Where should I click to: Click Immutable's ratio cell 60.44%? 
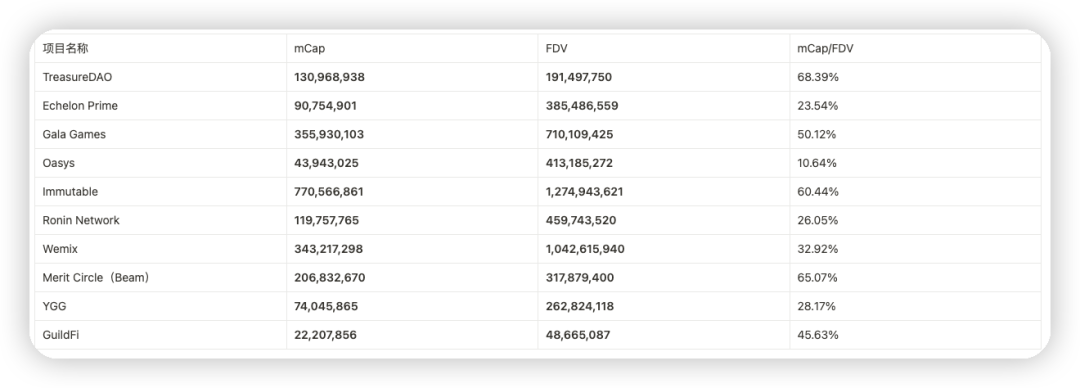818,192
